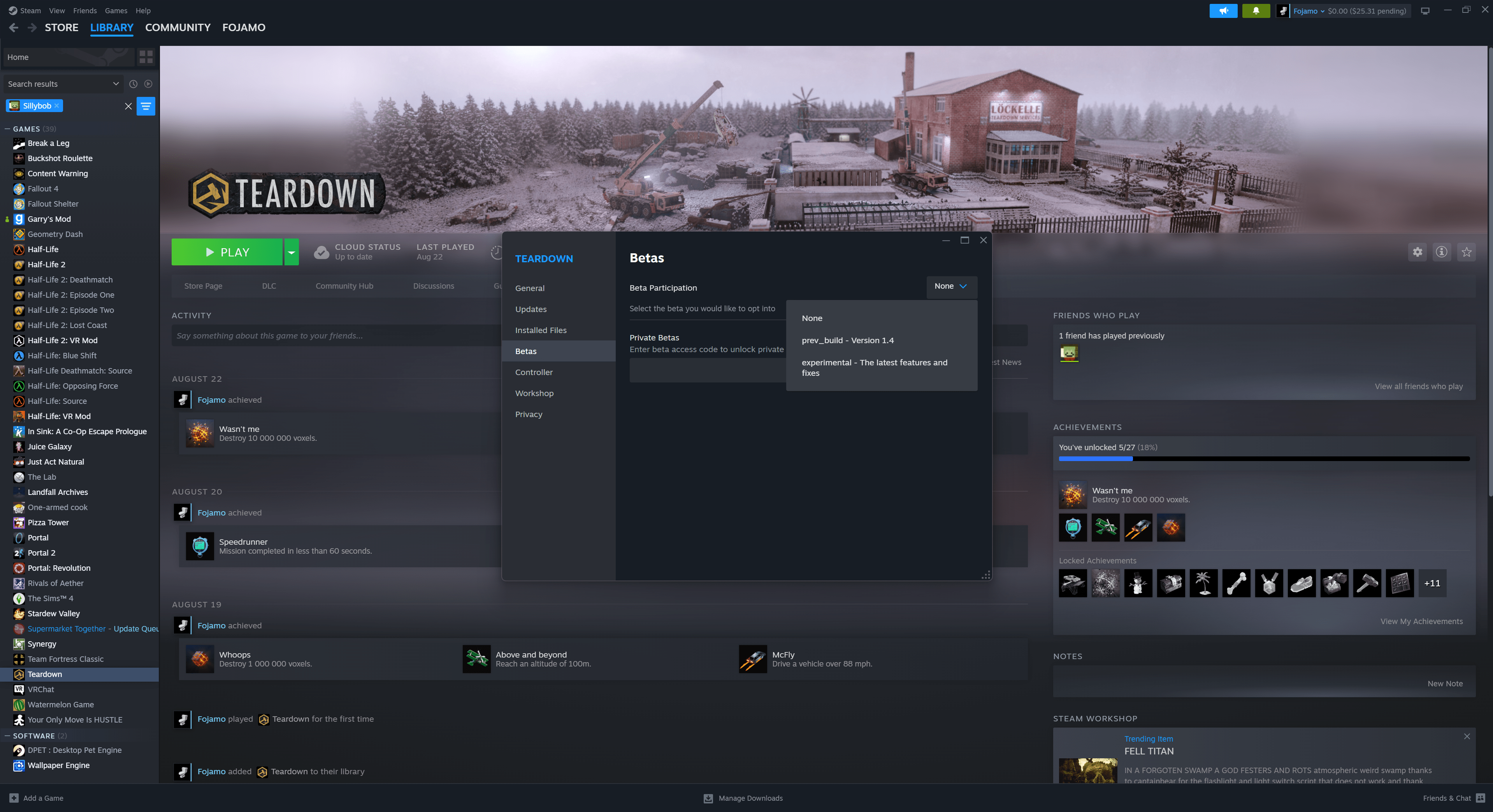1493x812 pixels.
Task: Select prev_build - Version 1.4 beta
Action: 882,340
